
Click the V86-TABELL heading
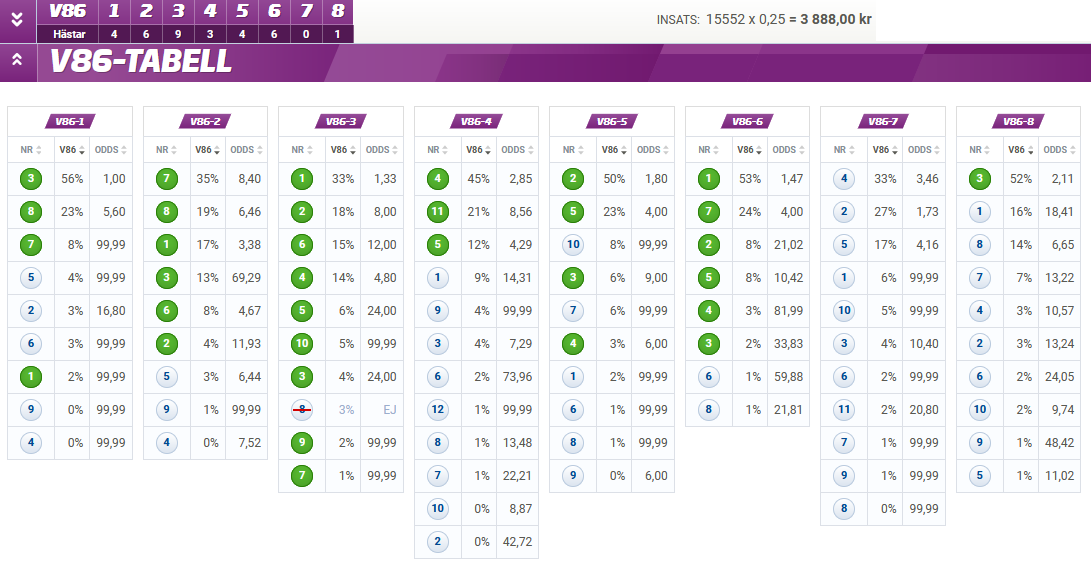coord(141,62)
